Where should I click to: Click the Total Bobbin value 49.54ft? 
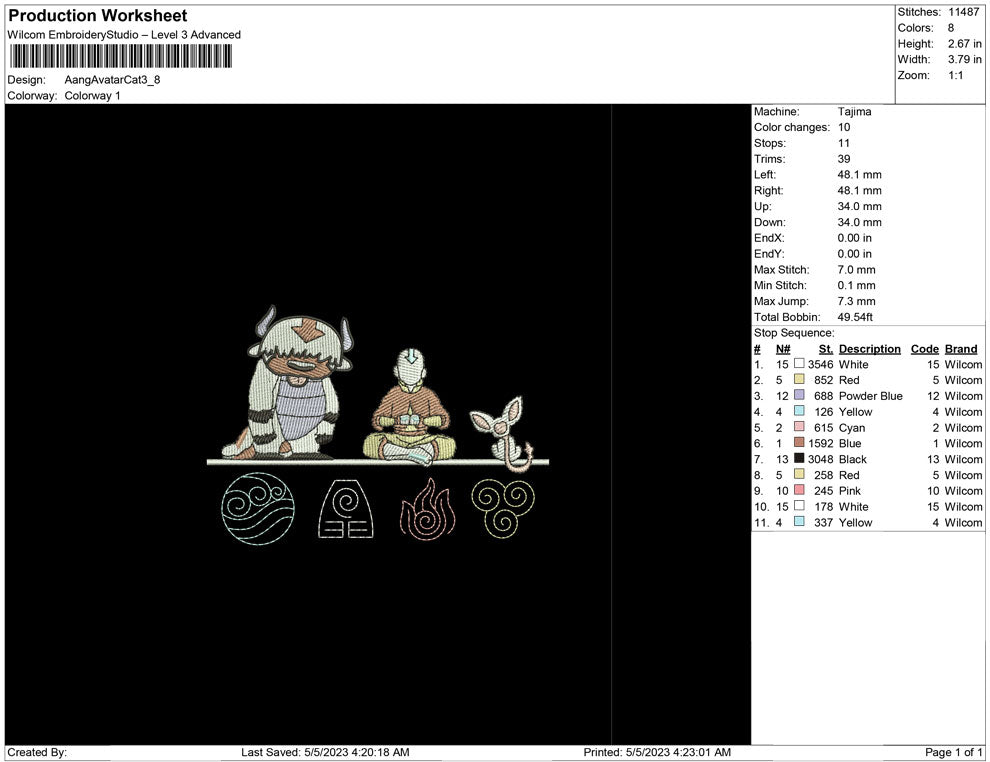pyautogui.click(x=855, y=317)
